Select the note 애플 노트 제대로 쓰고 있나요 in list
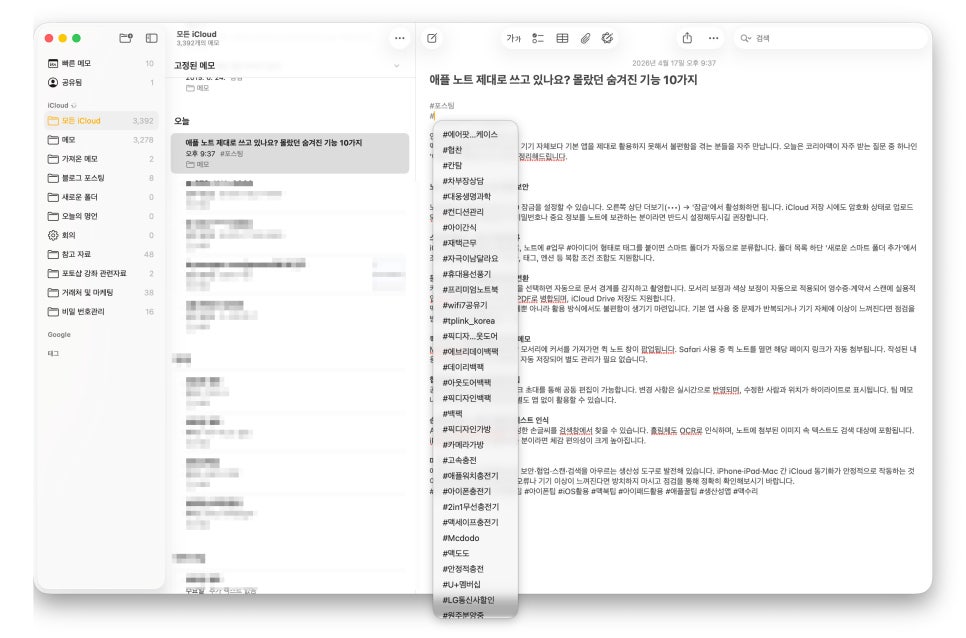966x638 pixels. [290, 153]
